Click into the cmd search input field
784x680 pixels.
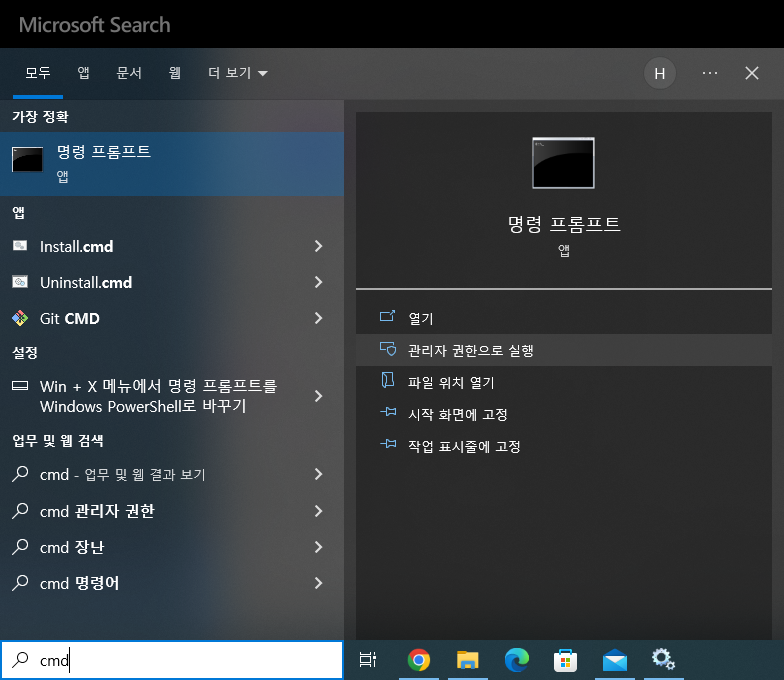172,660
